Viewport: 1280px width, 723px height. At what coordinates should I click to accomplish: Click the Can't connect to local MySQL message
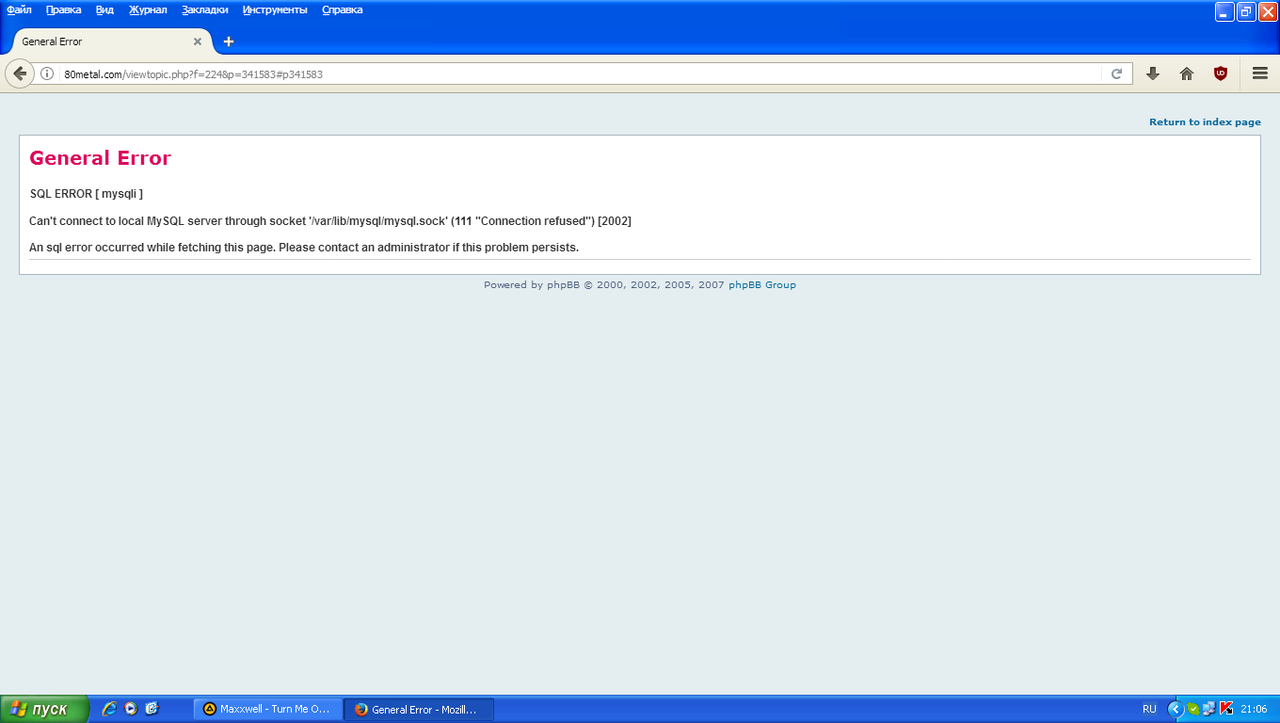(330, 221)
